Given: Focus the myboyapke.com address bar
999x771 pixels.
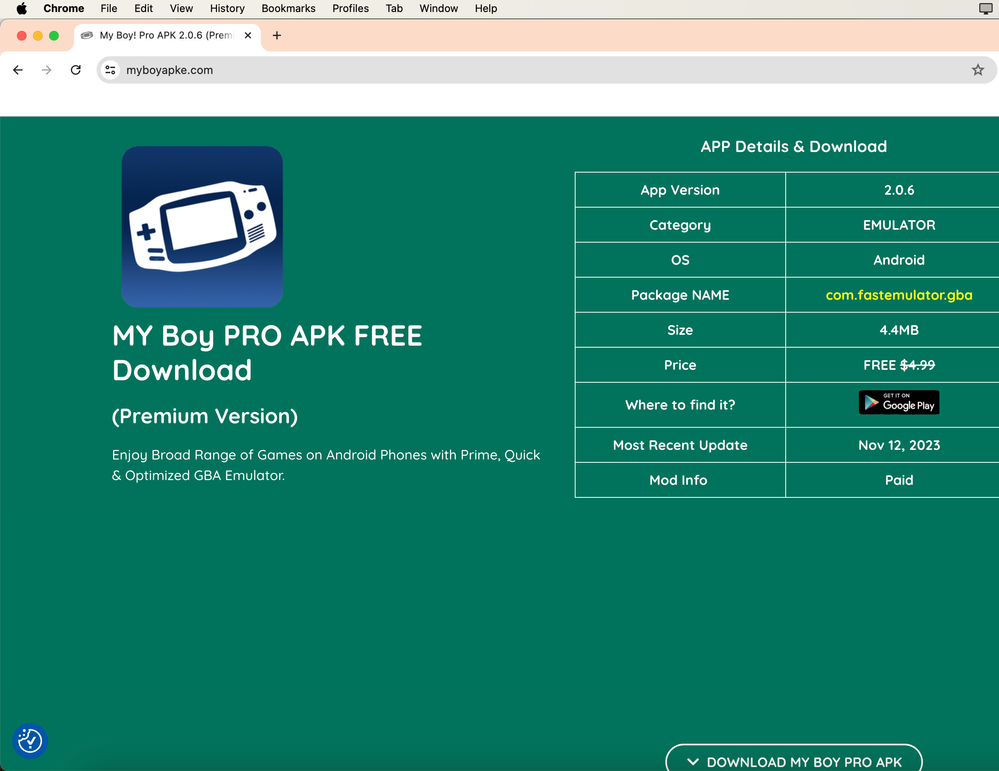Looking at the screenshot, I should (500, 70).
